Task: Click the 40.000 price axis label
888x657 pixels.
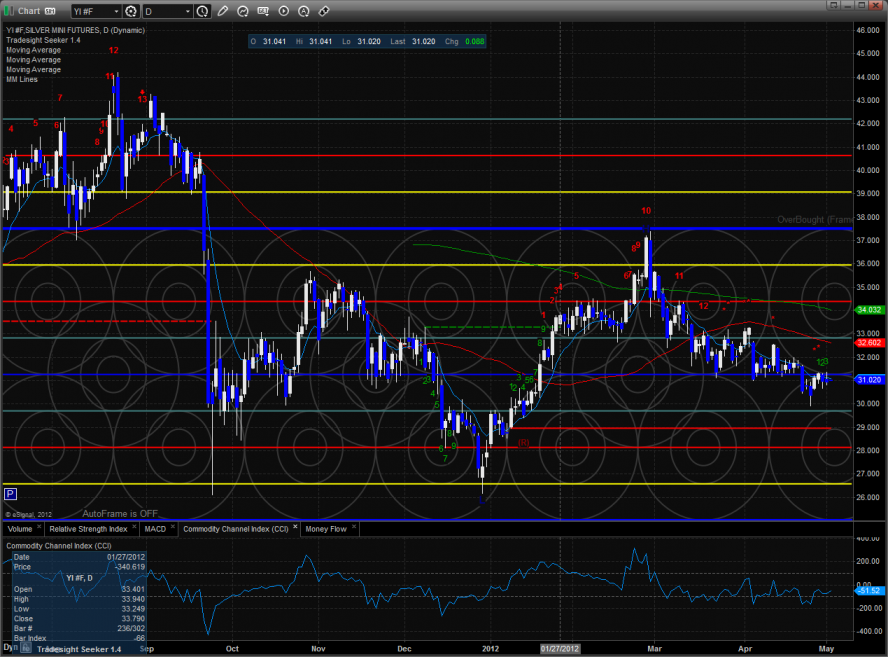Action: click(x=868, y=170)
